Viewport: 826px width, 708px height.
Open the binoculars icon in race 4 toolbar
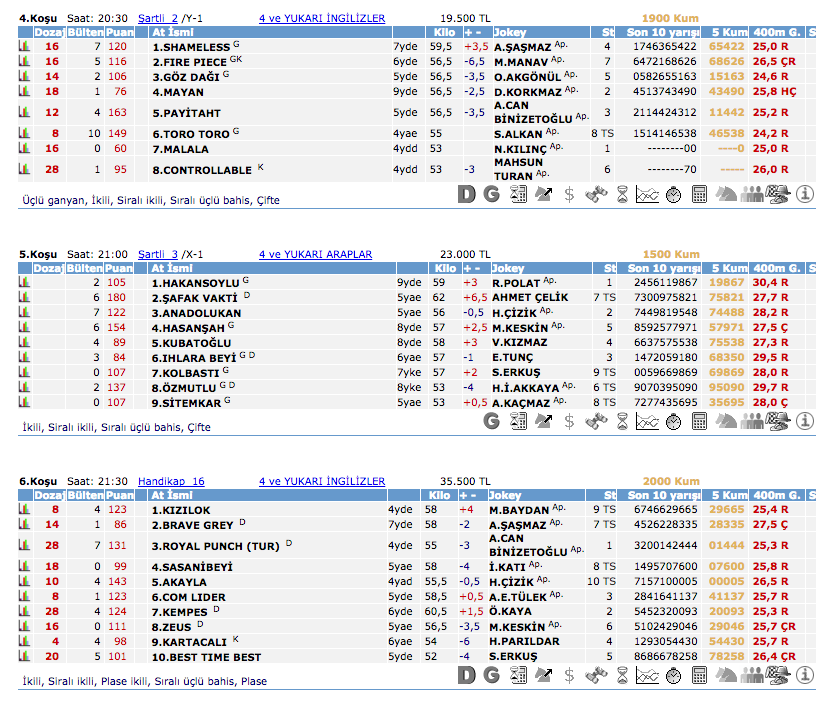pyautogui.click(x=595, y=194)
